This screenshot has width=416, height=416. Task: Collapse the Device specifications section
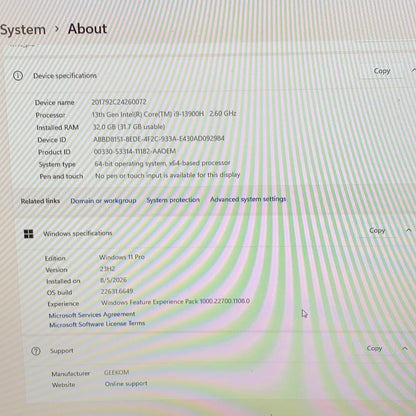point(413,70)
